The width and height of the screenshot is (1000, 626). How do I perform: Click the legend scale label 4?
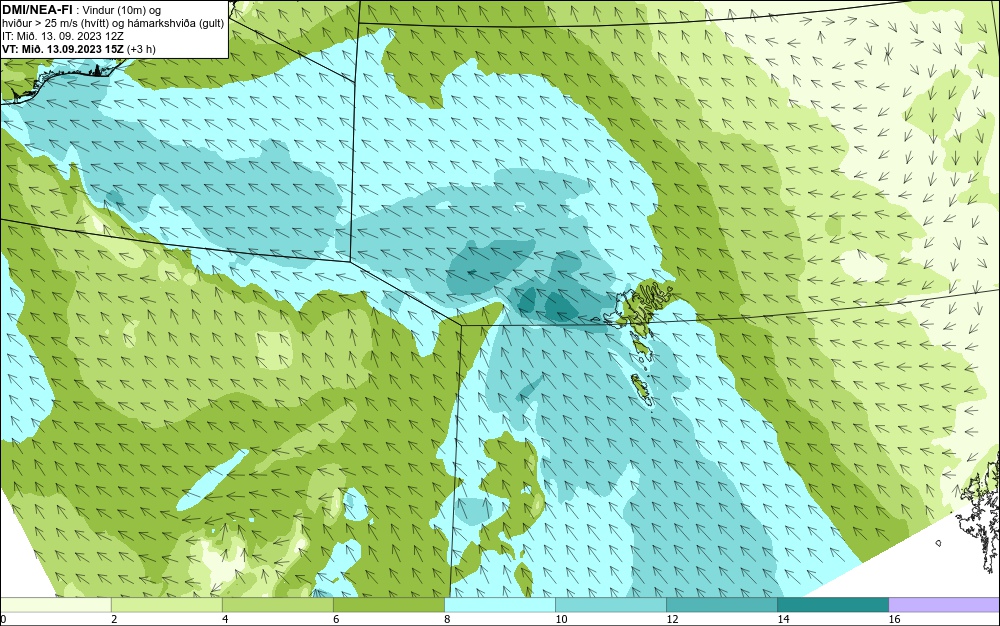tap(225, 619)
